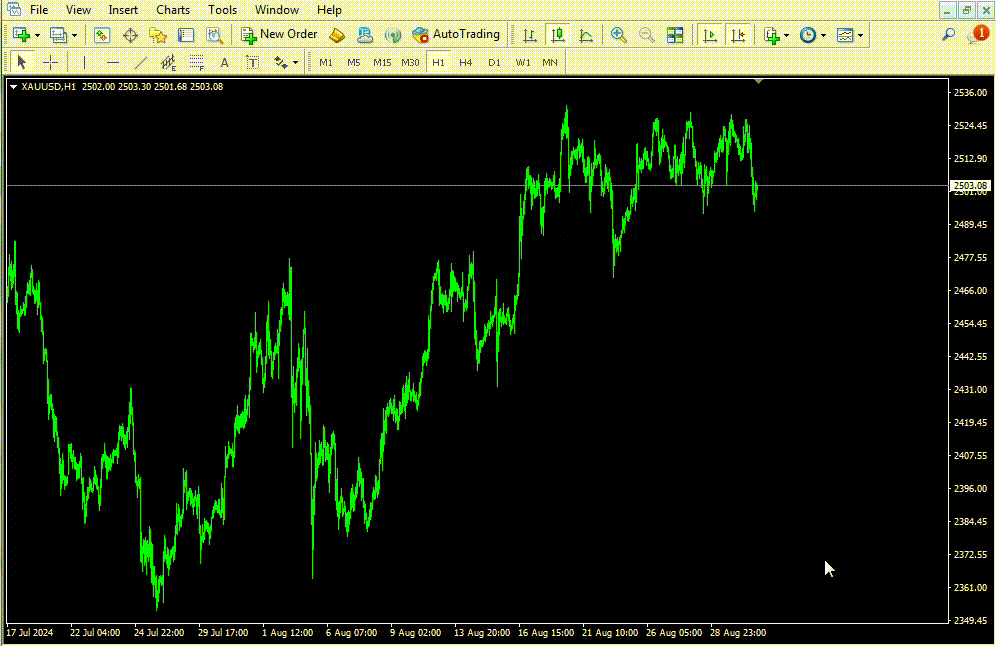
Task: Open the Window menu
Action: [x=277, y=10]
